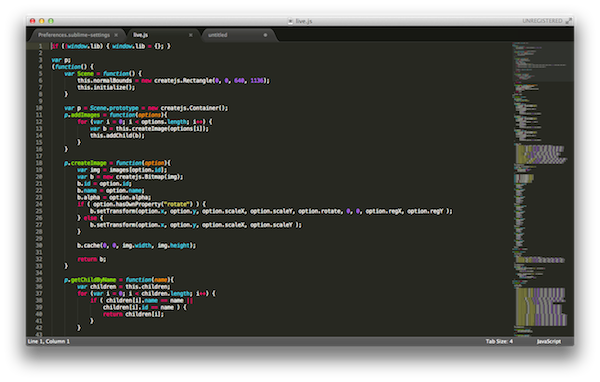600x382 pixels.
Task: Close the Preferences.sublime-settings tab
Action: click(116, 35)
